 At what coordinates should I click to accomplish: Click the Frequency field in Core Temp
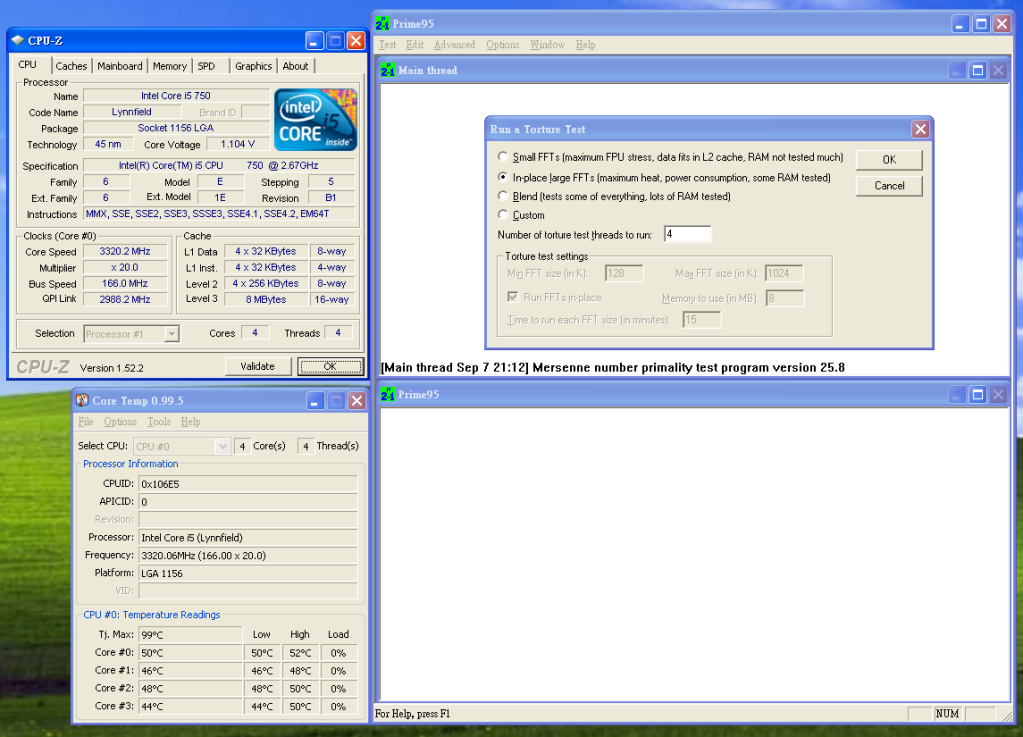pyautogui.click(x=248, y=556)
